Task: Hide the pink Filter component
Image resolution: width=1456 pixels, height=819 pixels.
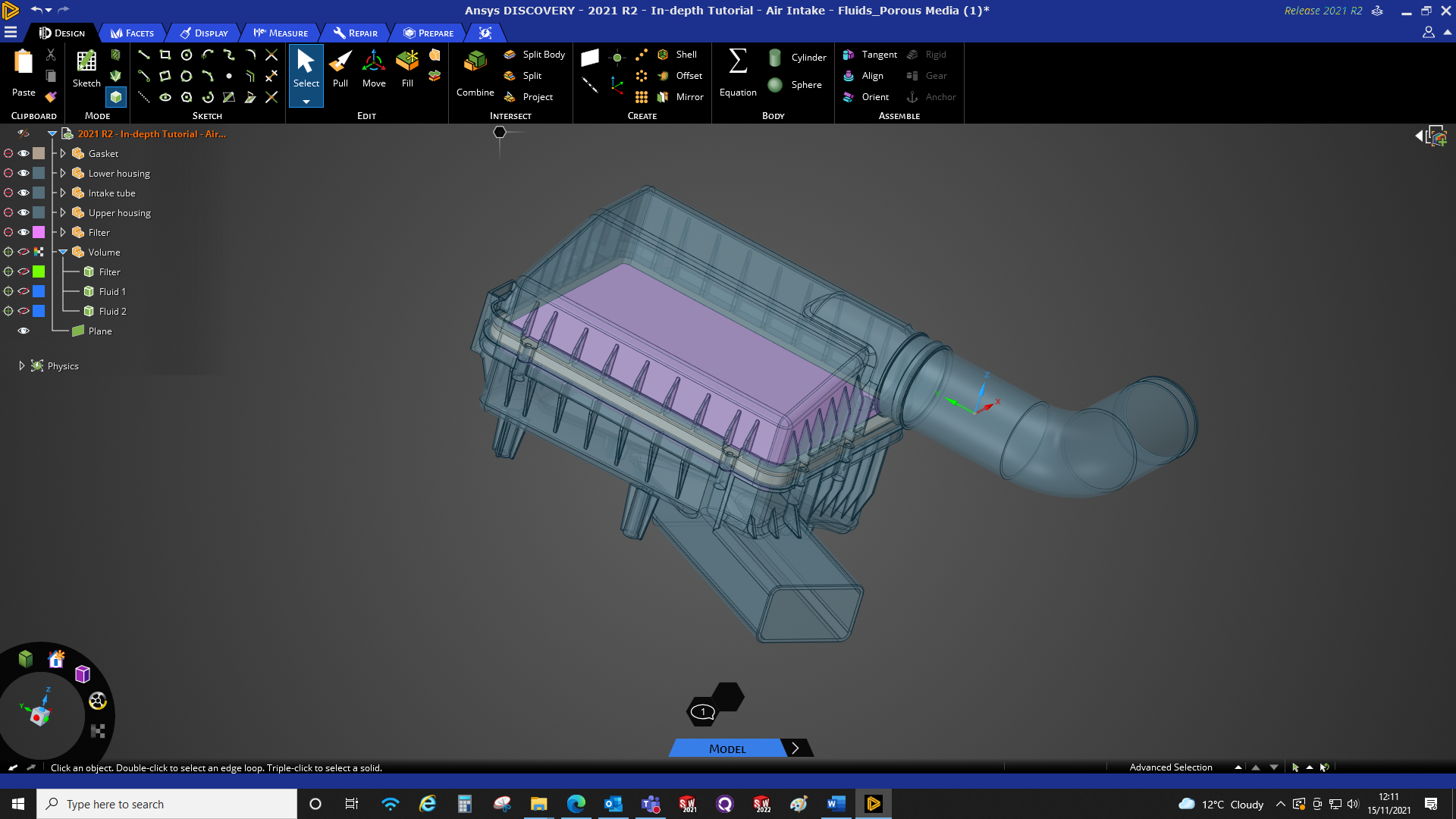Action: 24,232
